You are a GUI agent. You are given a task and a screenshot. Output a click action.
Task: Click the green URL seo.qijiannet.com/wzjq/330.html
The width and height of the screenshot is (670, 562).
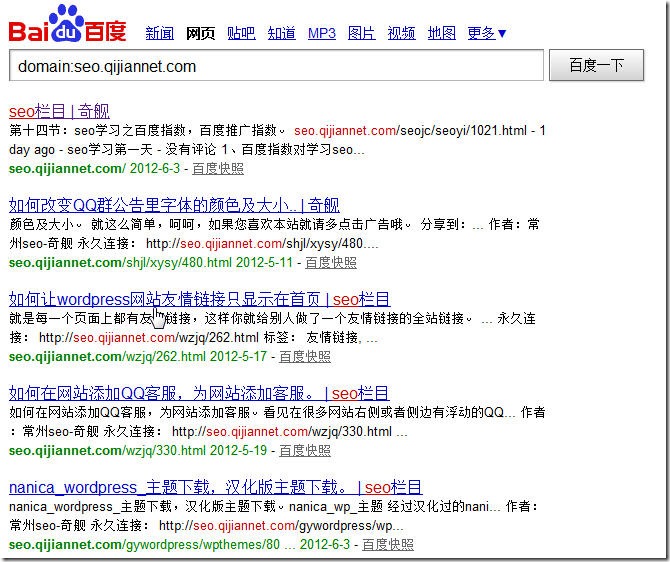coord(107,450)
